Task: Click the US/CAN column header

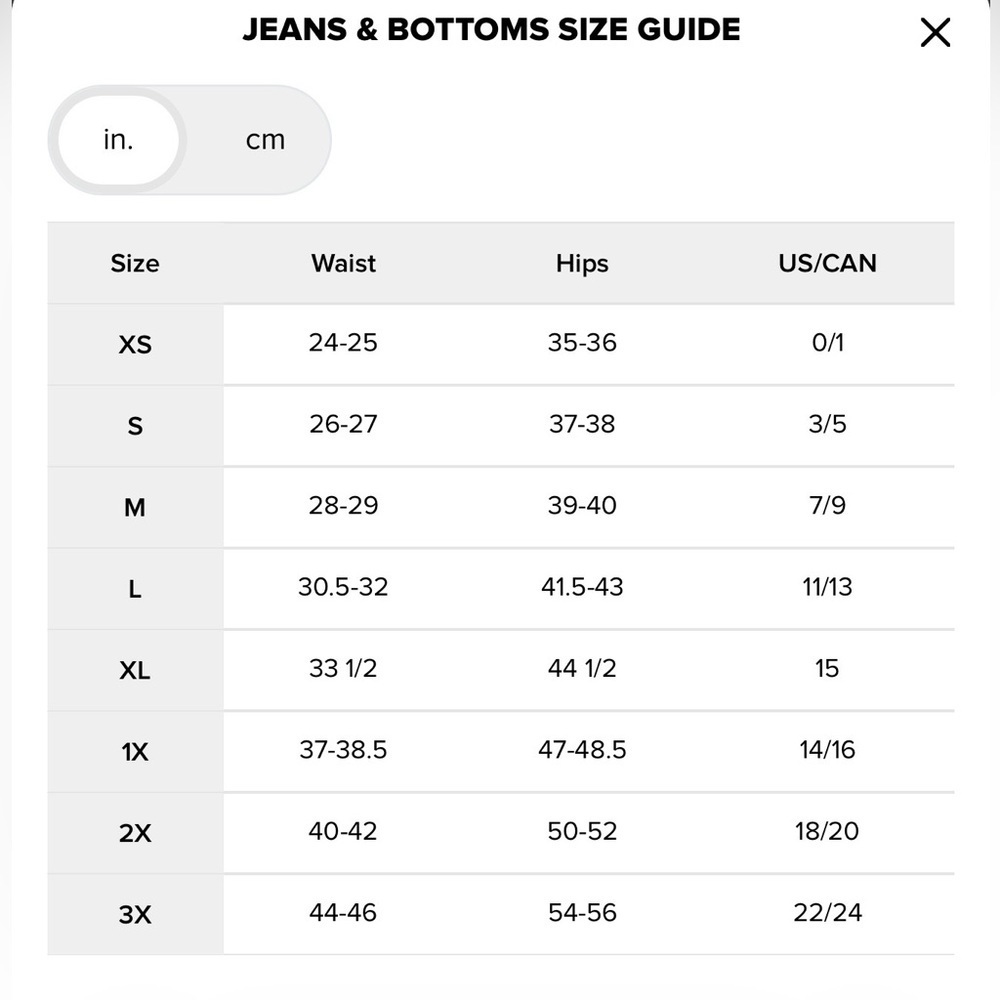Action: (827, 263)
